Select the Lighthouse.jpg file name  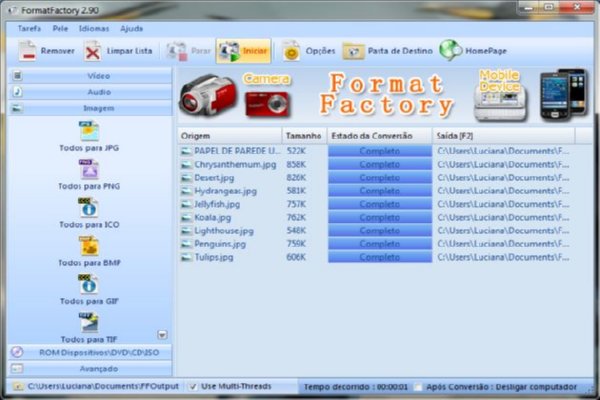pos(224,231)
